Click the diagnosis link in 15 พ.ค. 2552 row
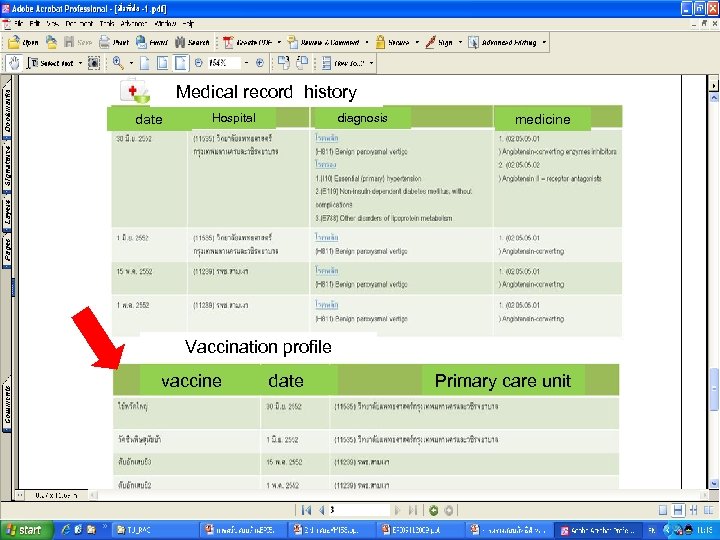The image size is (720, 540). 326,270
